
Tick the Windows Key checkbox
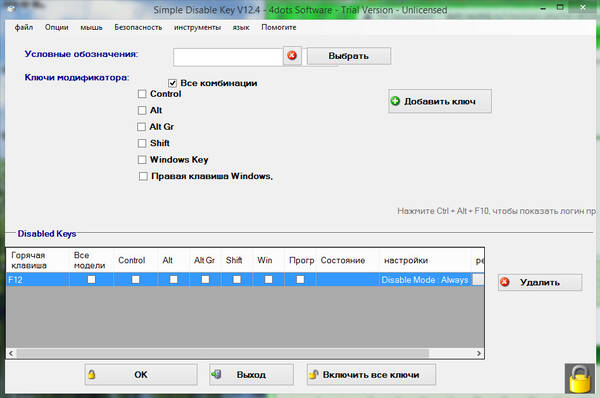tap(142, 160)
